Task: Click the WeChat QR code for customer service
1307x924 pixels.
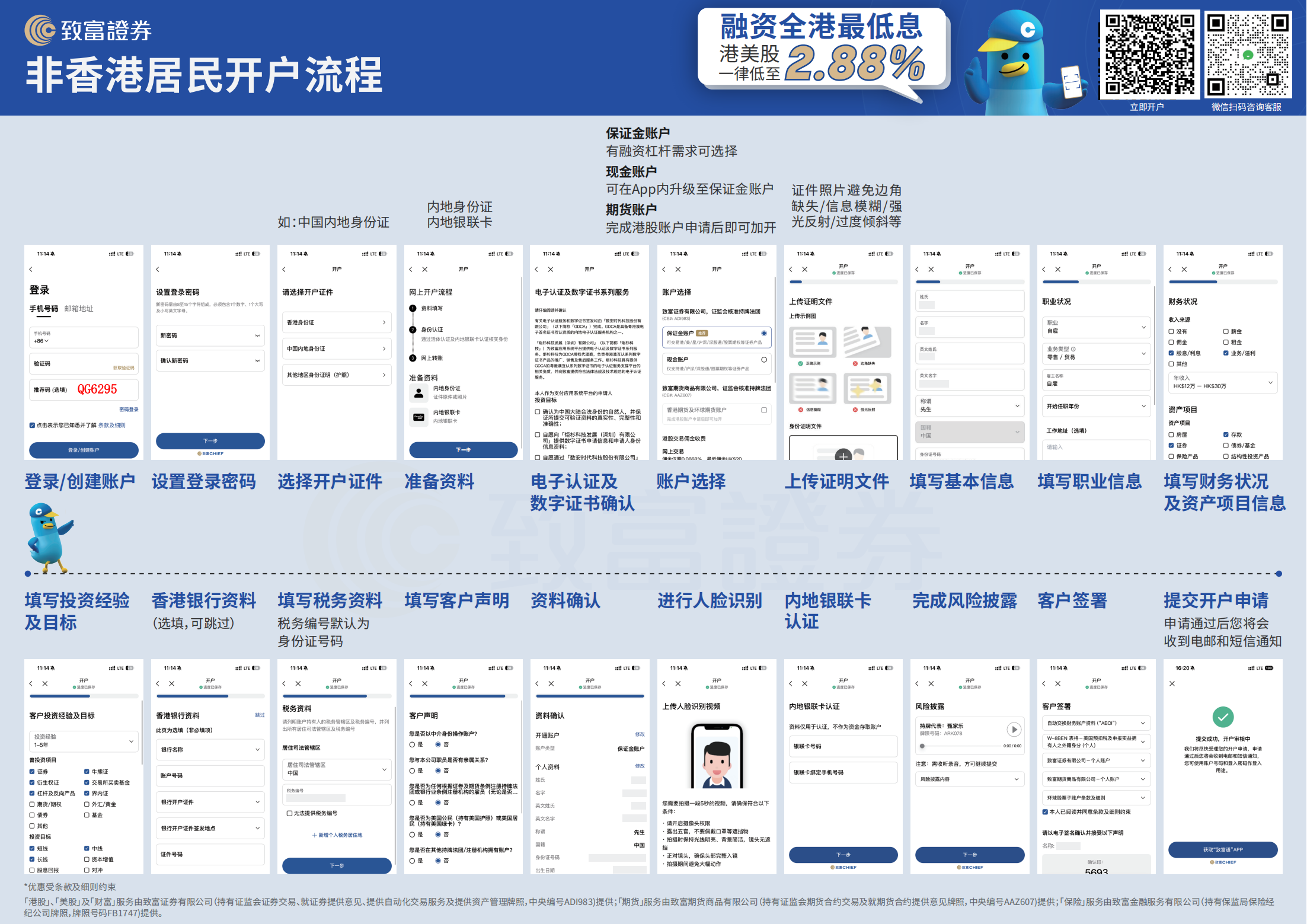Action: click(1247, 55)
